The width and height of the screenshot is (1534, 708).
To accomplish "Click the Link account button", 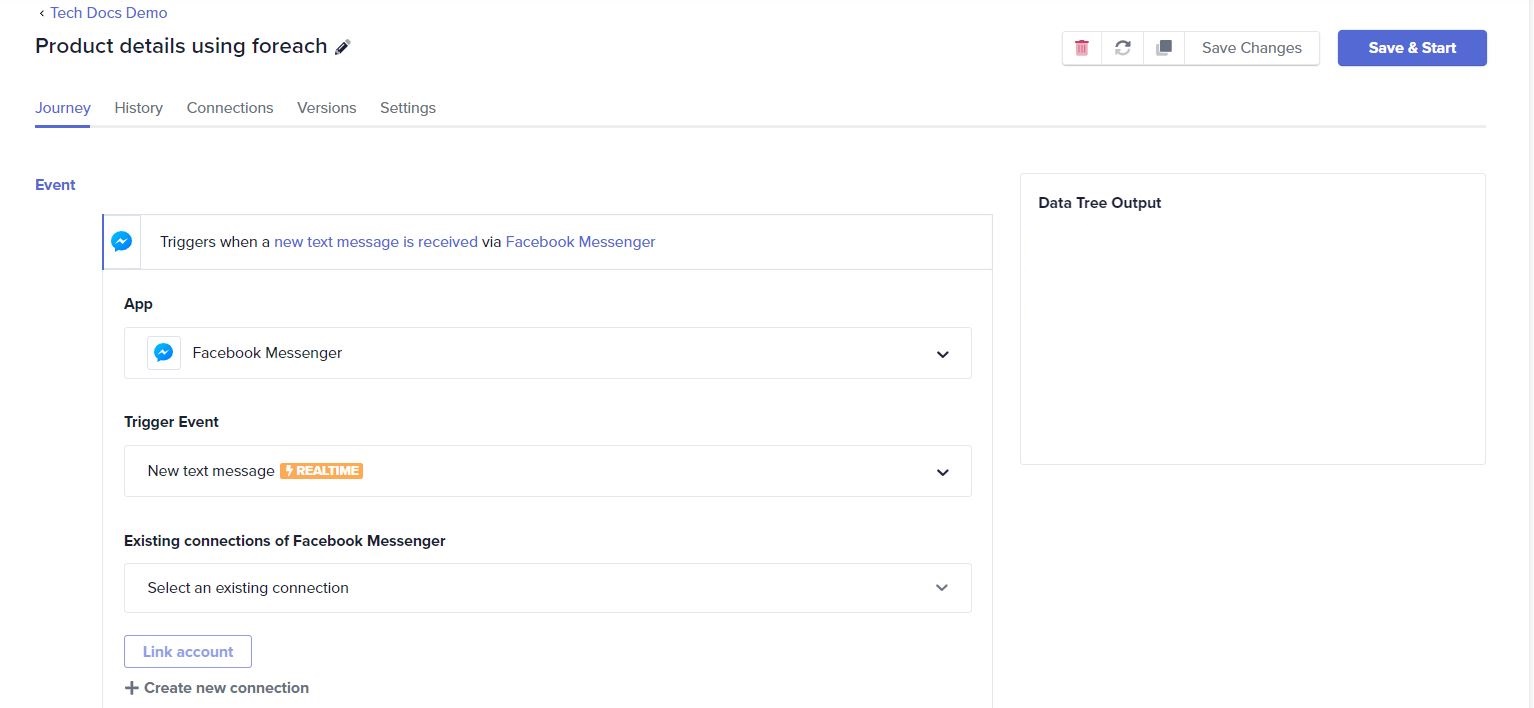I will point(188,651).
